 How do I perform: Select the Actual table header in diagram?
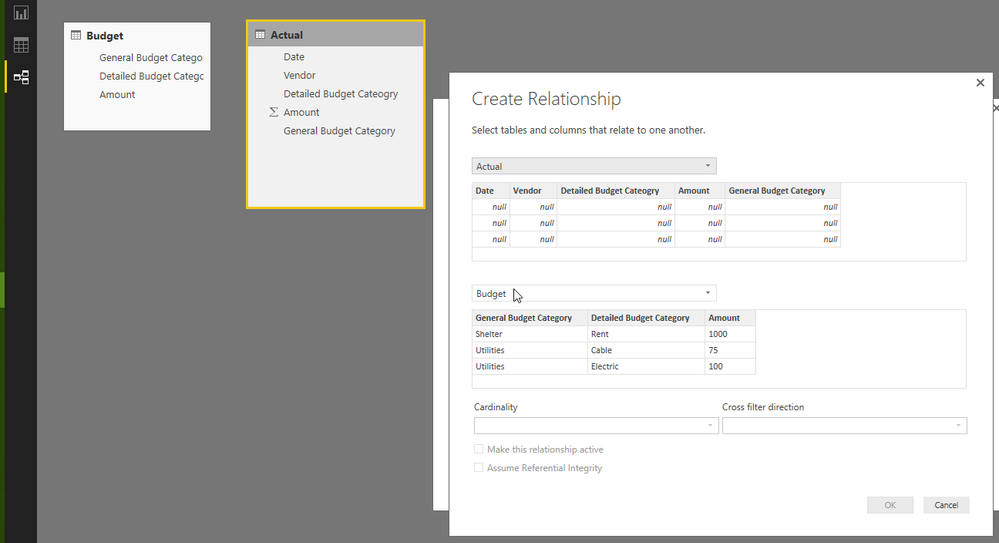tap(336, 34)
